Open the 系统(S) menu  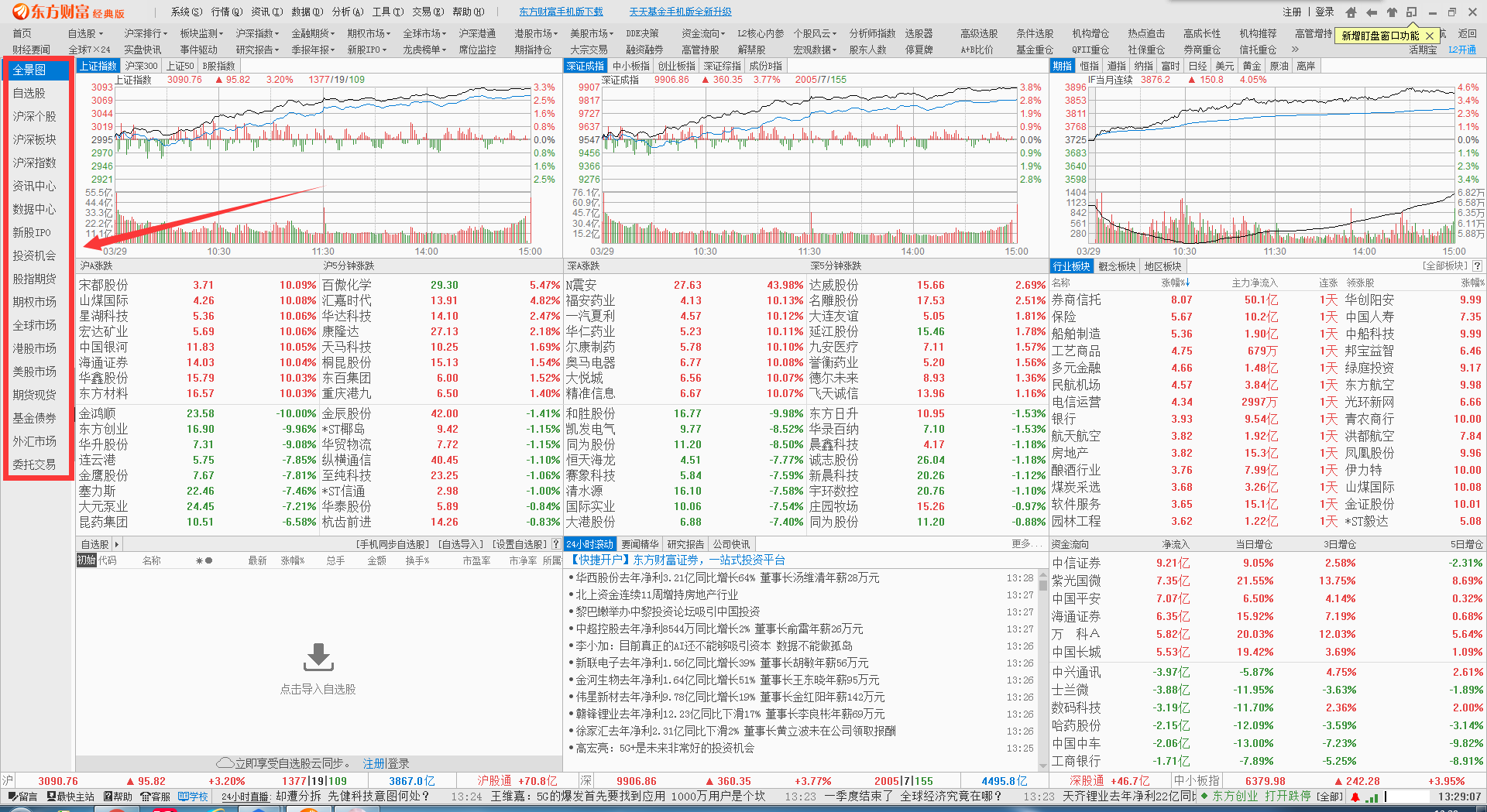[186, 12]
